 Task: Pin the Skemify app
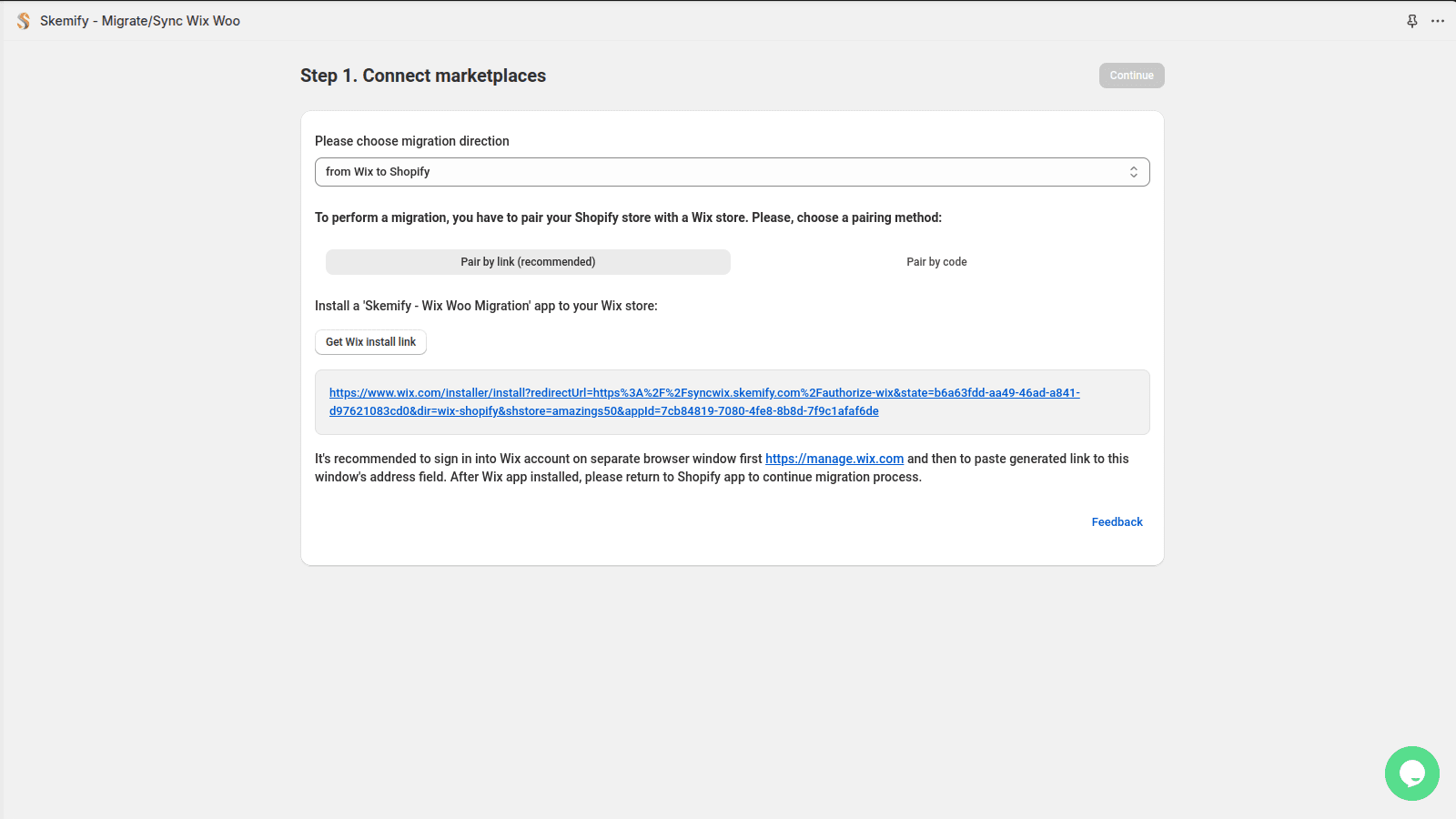pos(1412,21)
